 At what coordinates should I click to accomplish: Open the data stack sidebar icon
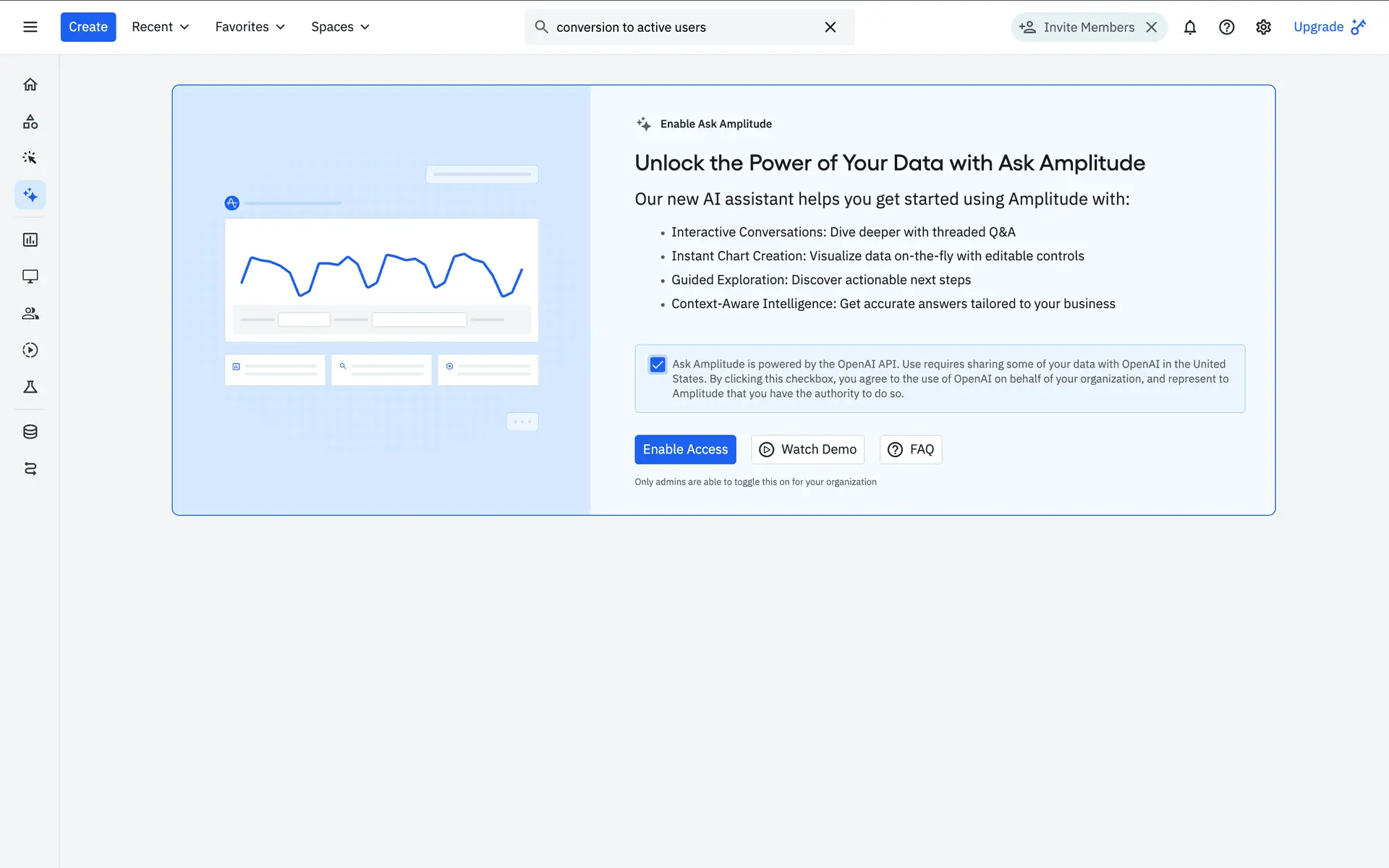[x=30, y=432]
